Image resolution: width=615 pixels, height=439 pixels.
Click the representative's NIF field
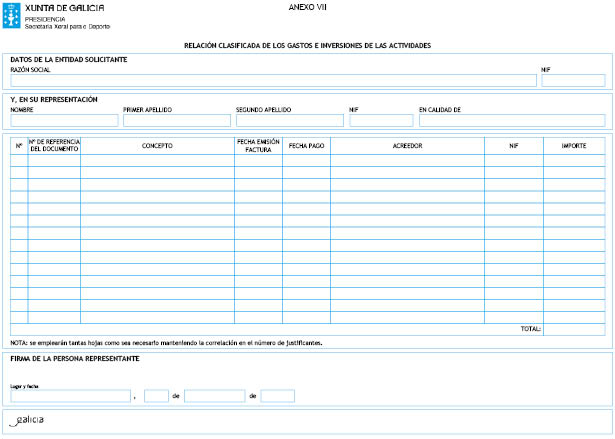pyautogui.click(x=381, y=121)
